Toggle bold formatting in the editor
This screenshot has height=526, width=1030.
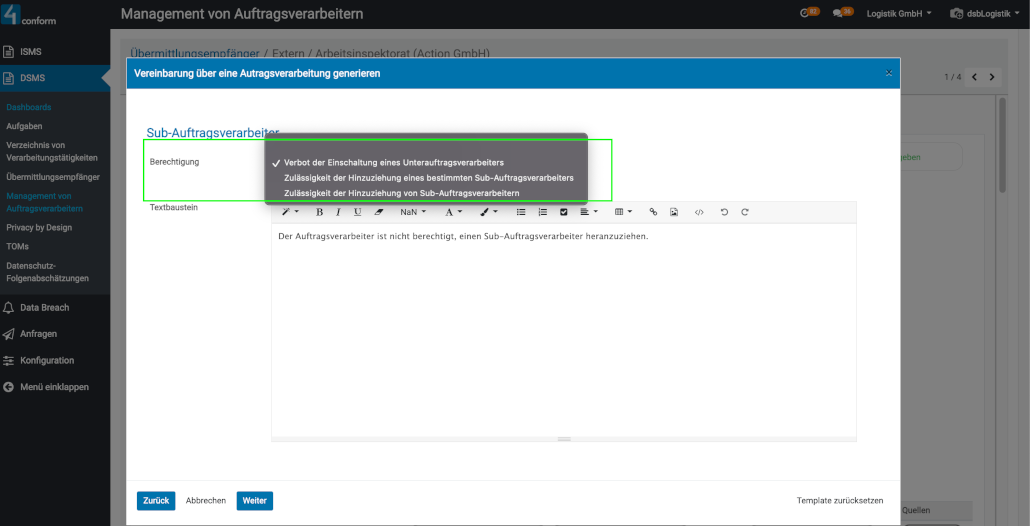point(320,212)
